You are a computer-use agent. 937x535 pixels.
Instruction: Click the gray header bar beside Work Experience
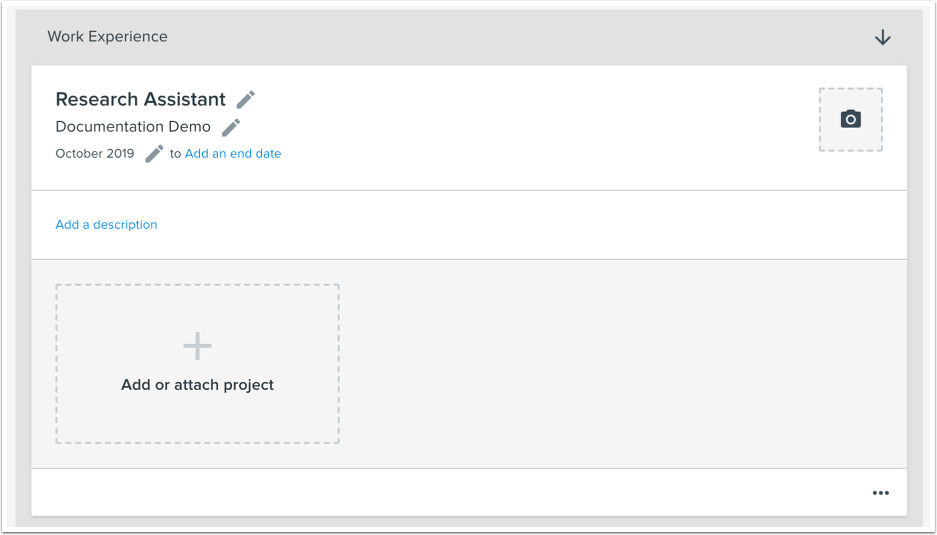(520, 36)
